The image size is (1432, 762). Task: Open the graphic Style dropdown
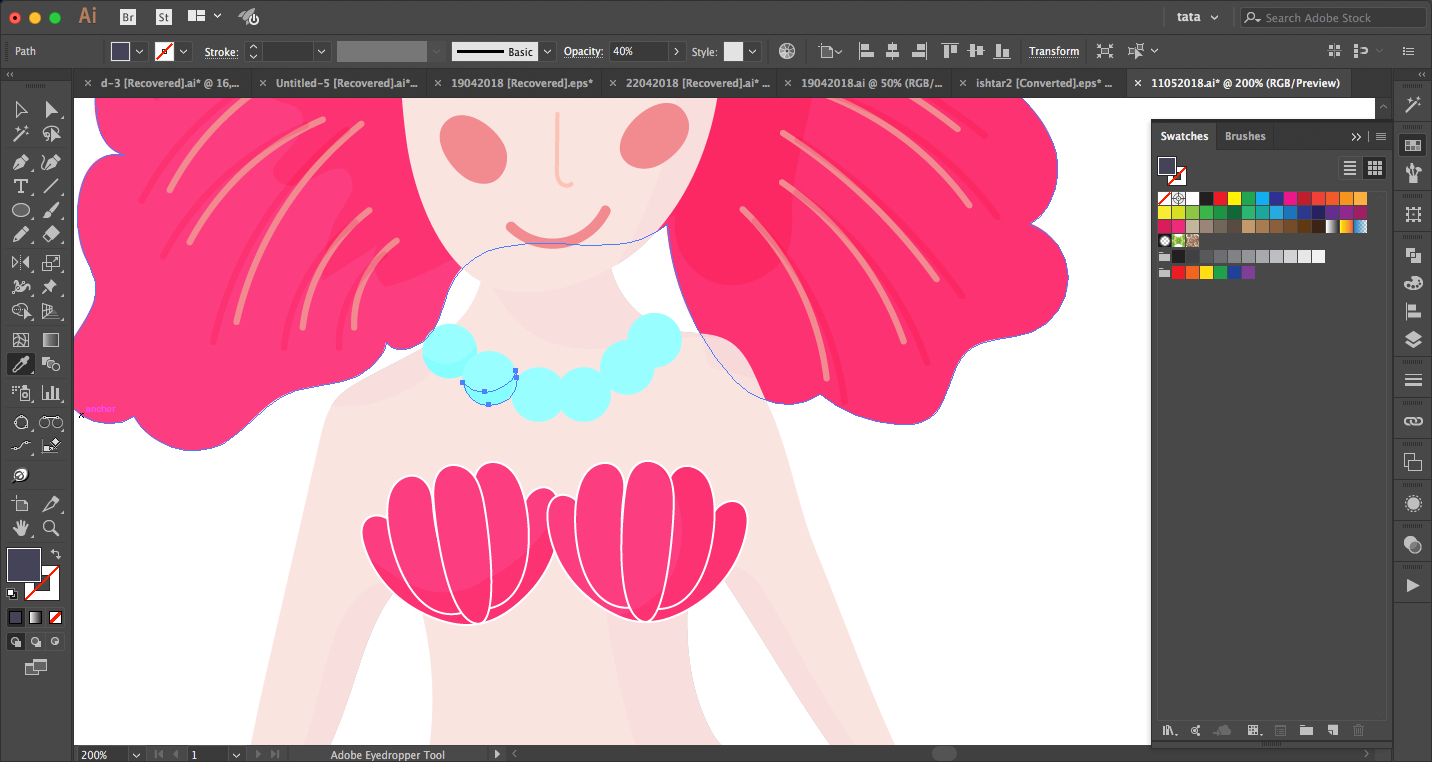752,51
